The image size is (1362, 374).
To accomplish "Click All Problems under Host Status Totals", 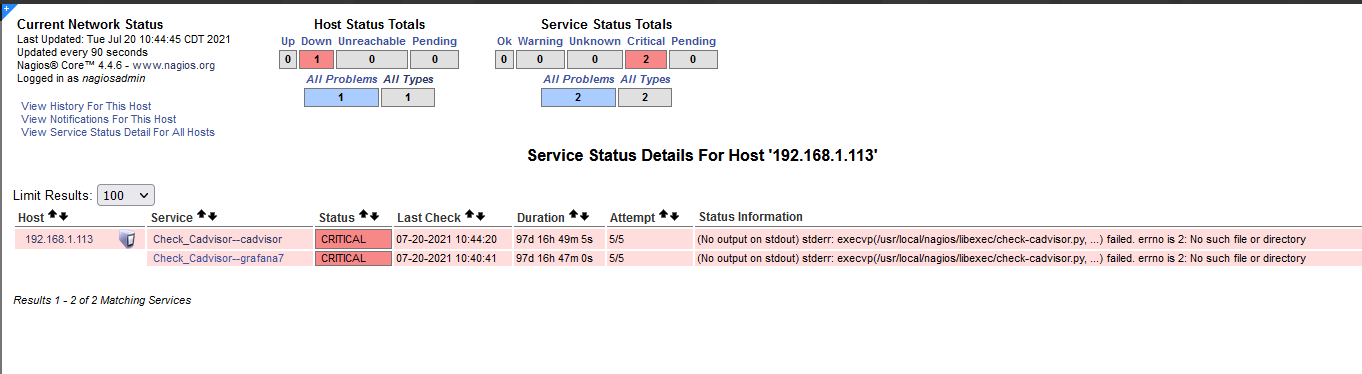I will click(341, 79).
